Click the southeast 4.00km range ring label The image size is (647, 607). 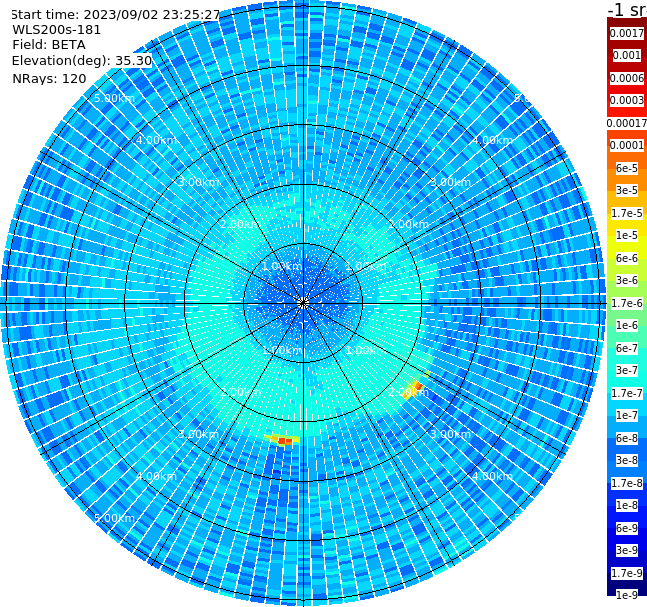coord(492,476)
